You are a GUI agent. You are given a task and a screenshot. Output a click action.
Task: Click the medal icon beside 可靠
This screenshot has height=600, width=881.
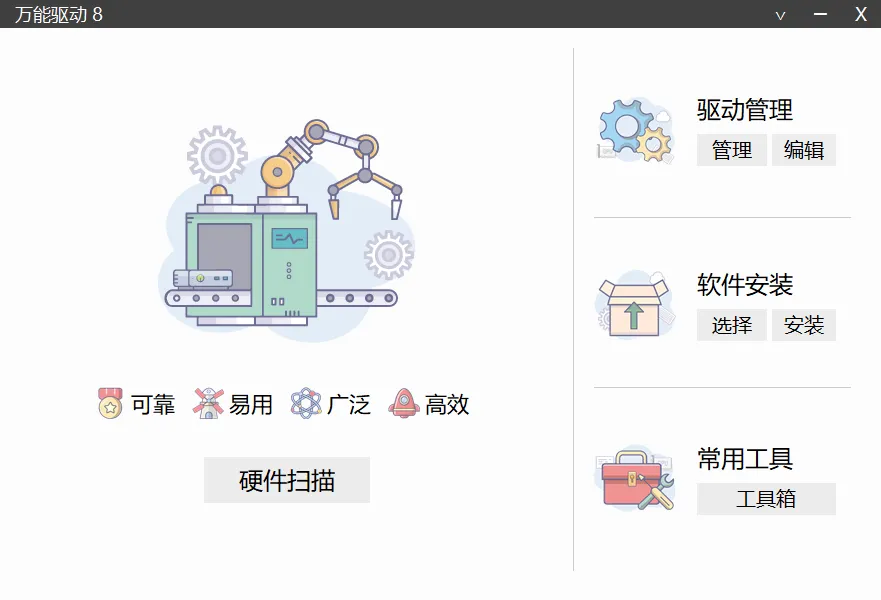(110, 403)
